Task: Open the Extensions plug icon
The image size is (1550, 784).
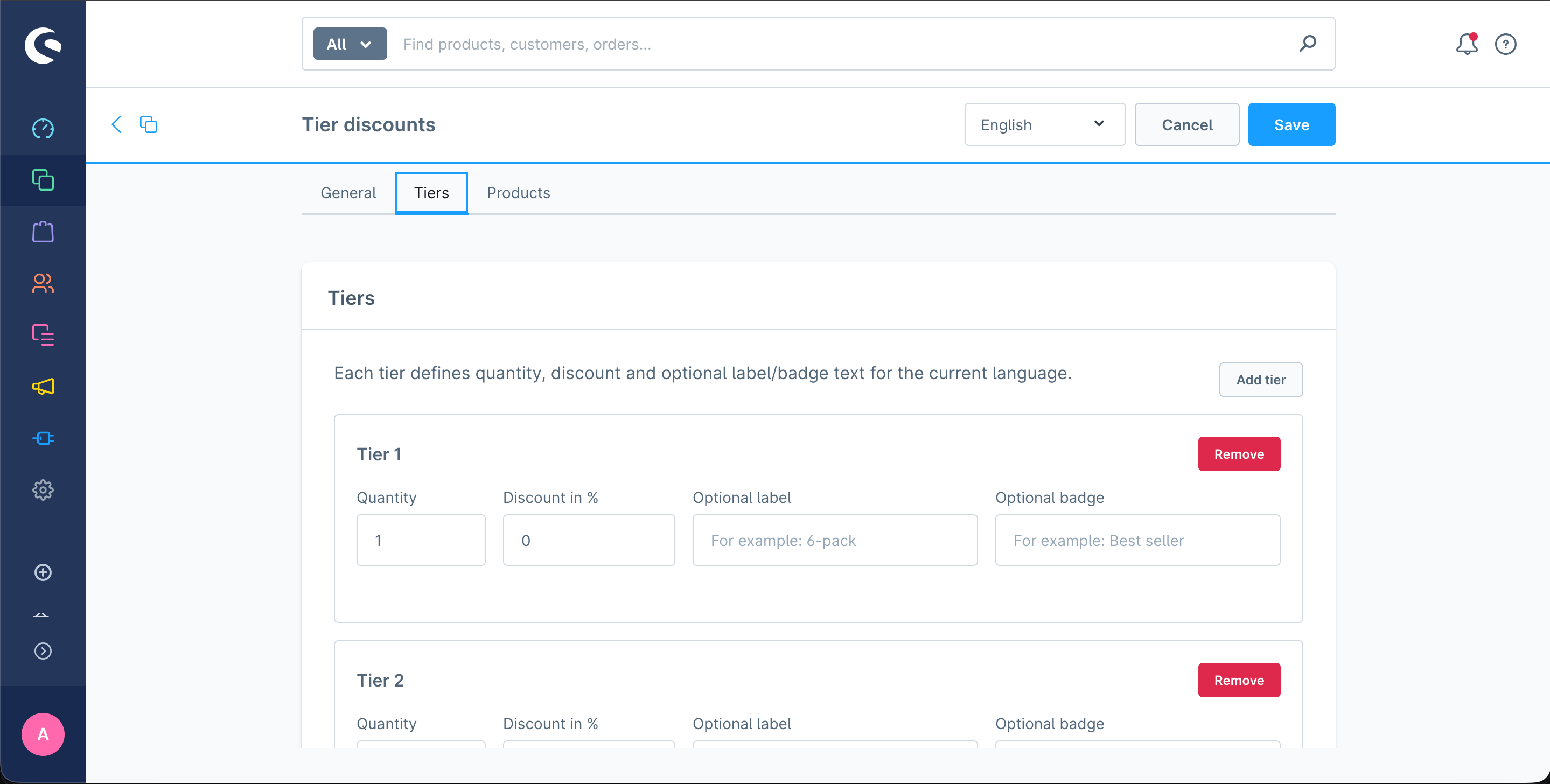Action: pyautogui.click(x=43, y=438)
